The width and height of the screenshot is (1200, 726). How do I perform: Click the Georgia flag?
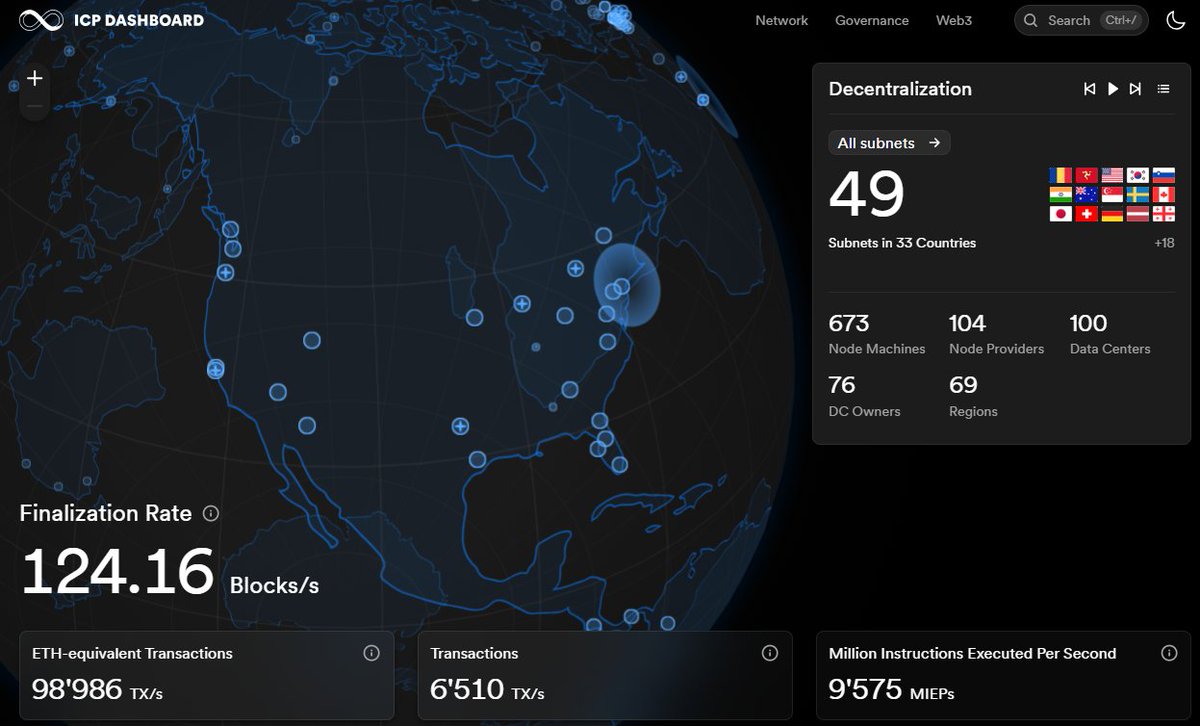click(1164, 214)
